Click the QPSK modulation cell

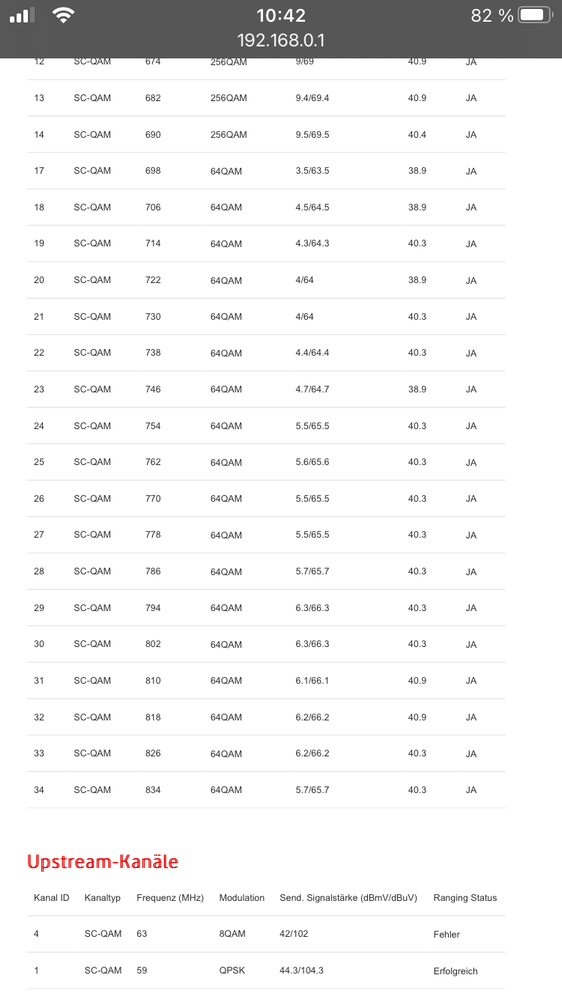pos(232,971)
